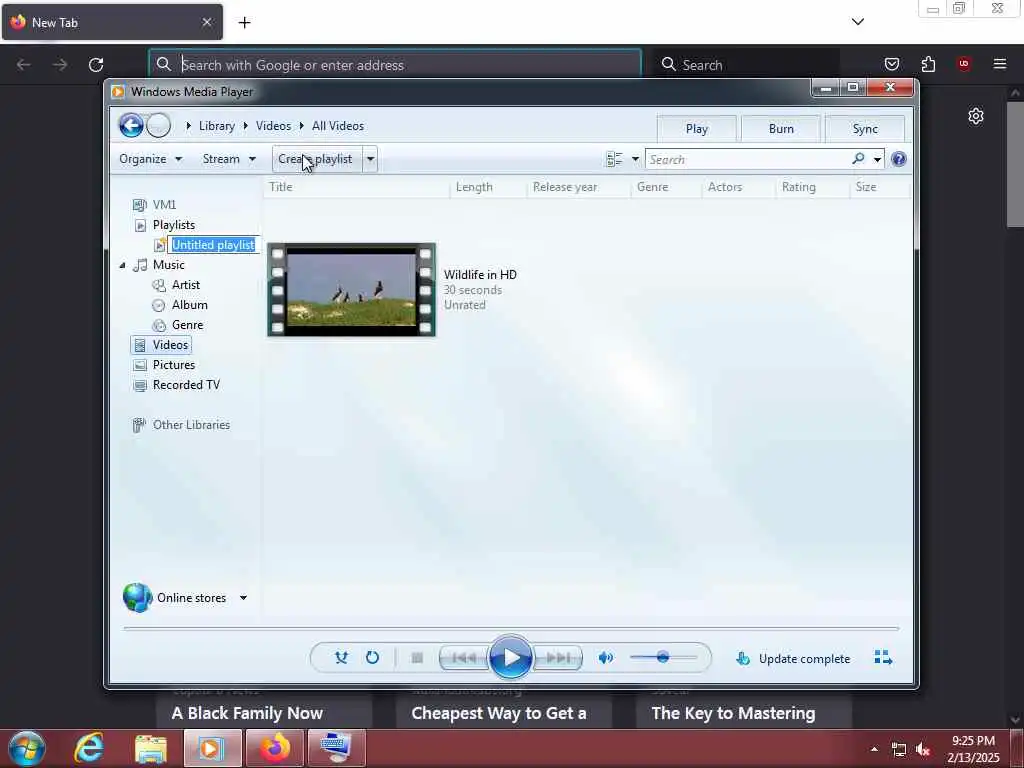Open the Firefox application menu
The width and height of the screenshot is (1024, 768).
click(x=999, y=64)
